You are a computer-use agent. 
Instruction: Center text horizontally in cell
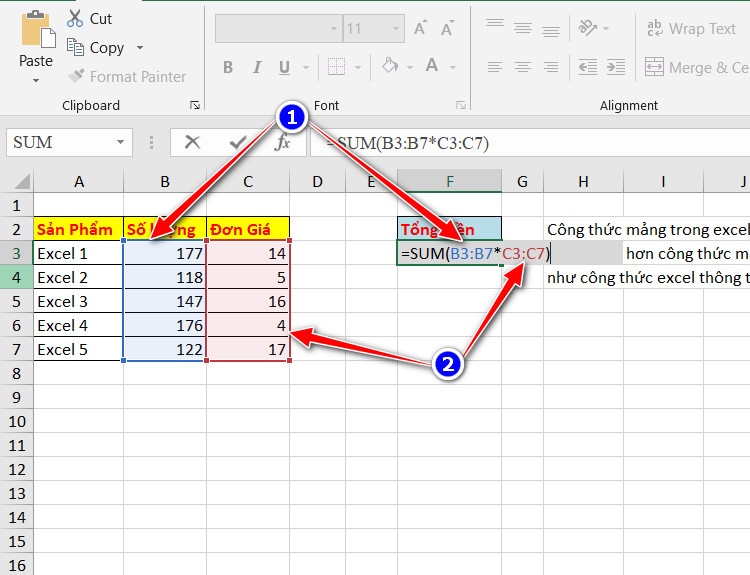click(x=523, y=67)
